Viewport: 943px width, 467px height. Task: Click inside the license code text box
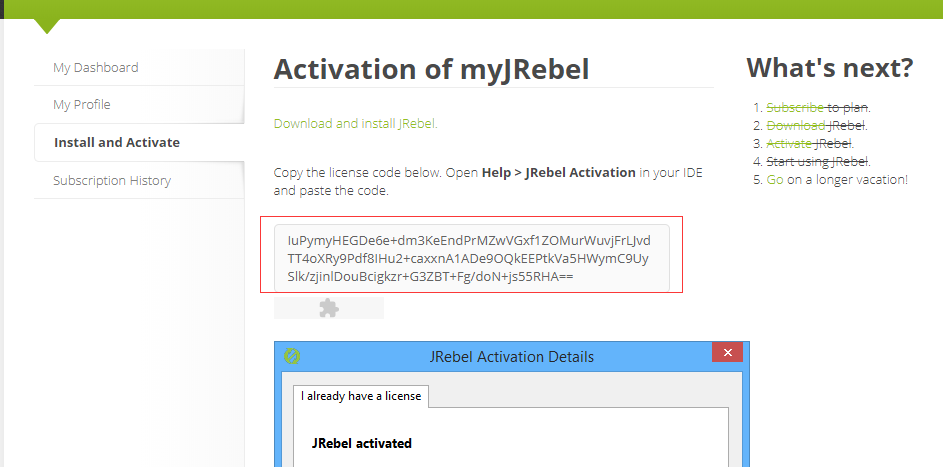[x=472, y=258]
